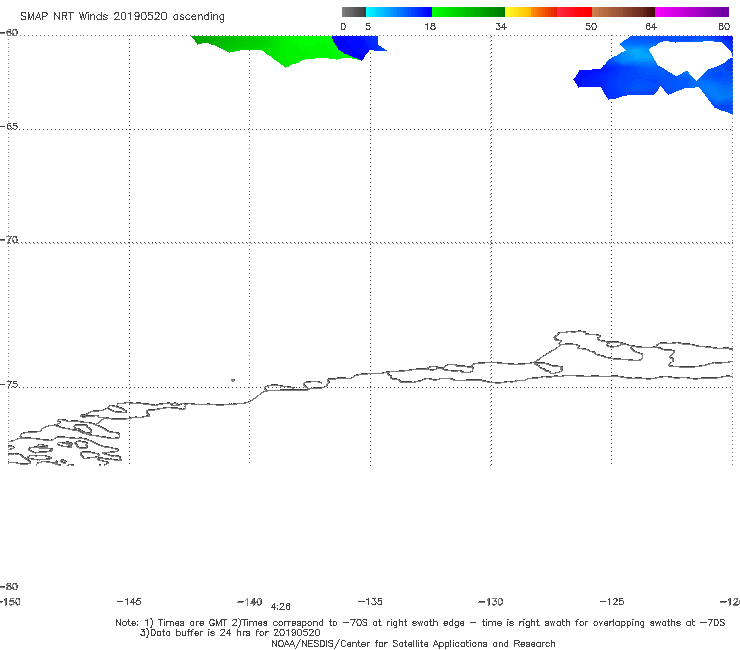Click the longitude label '-130'
The height and width of the screenshot is (650, 740).
pyautogui.click(x=491, y=601)
